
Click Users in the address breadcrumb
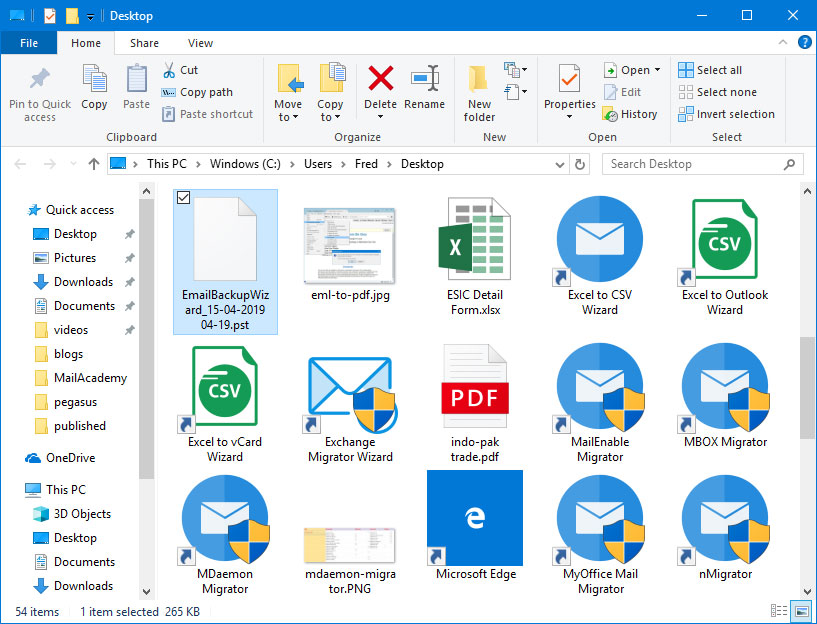click(318, 164)
